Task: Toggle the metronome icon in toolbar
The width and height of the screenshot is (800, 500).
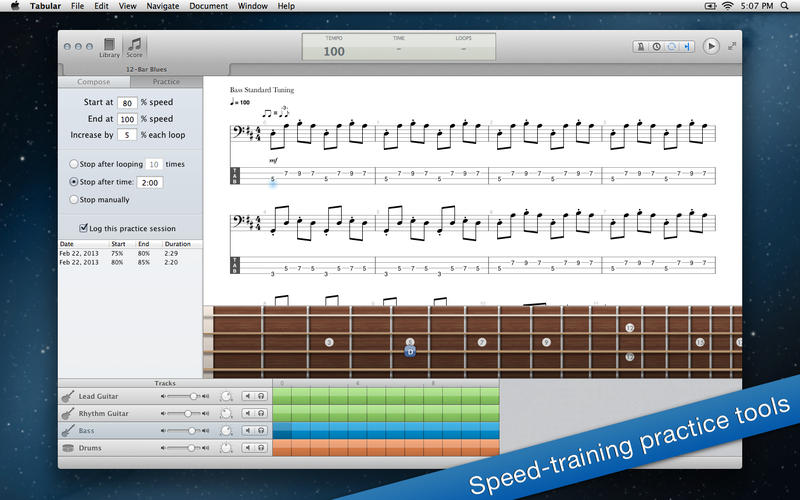Action: coord(641,46)
